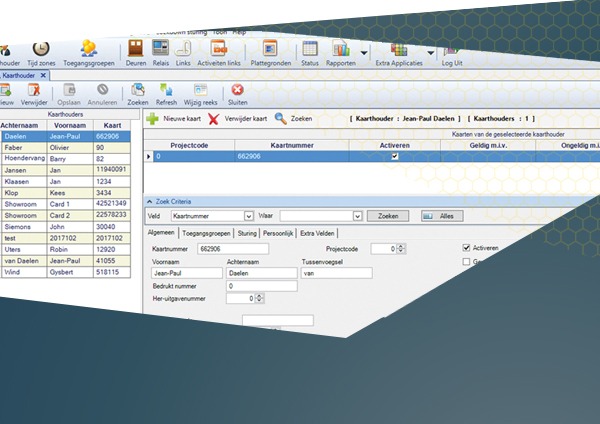Collapse the Zoek Criteria panel
Screen dimensions: 600x424
click(148, 201)
